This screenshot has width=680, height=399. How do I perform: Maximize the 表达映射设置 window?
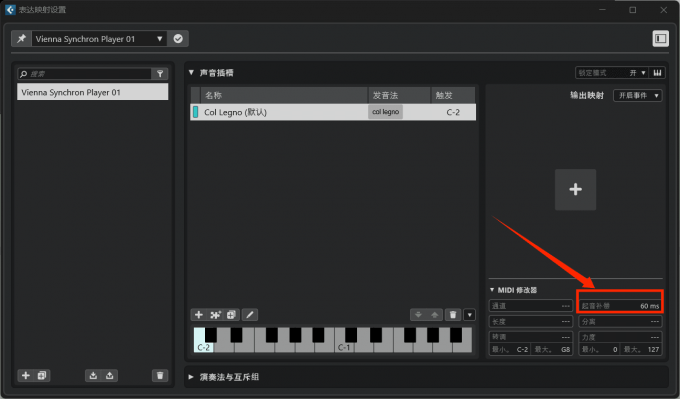[x=633, y=10]
